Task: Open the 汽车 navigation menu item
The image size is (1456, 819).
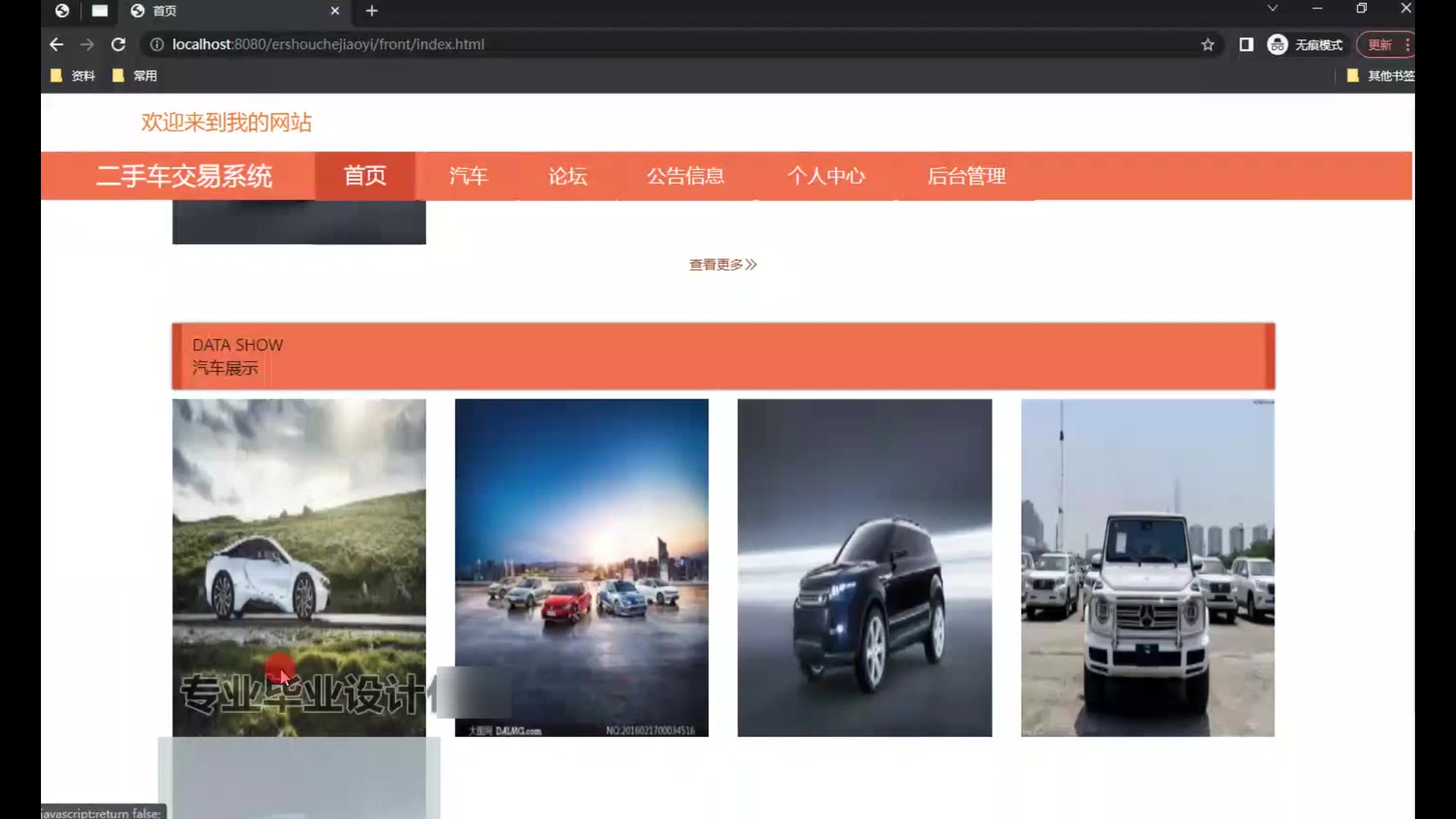Action: coord(468,176)
